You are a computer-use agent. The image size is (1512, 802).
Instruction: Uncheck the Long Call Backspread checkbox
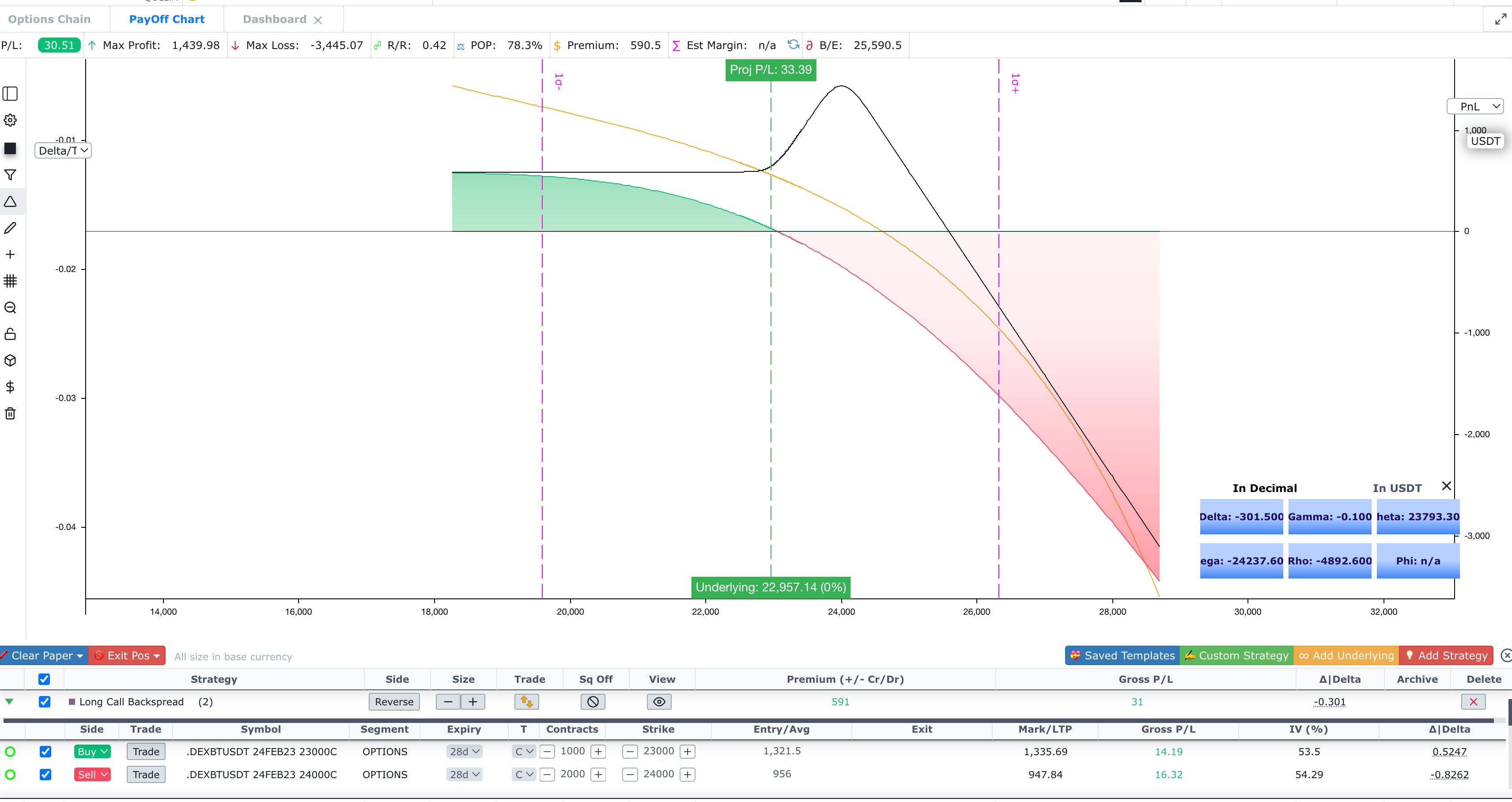pyautogui.click(x=45, y=702)
